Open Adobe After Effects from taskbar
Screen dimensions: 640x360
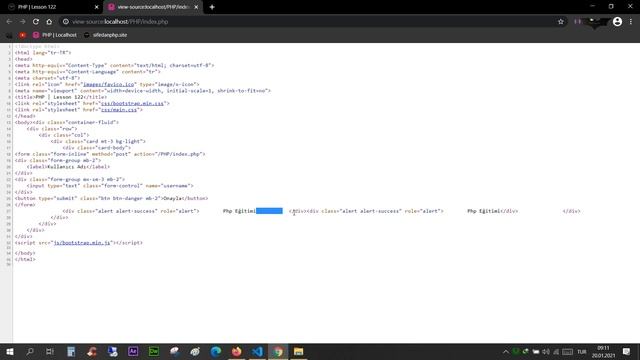pyautogui.click(x=133, y=351)
